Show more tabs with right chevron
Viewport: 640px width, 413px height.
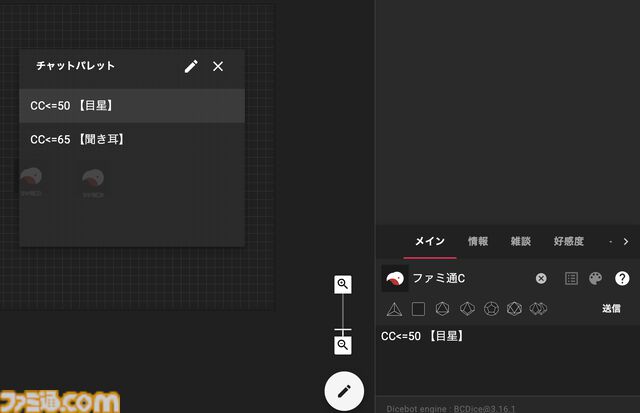(x=626, y=242)
